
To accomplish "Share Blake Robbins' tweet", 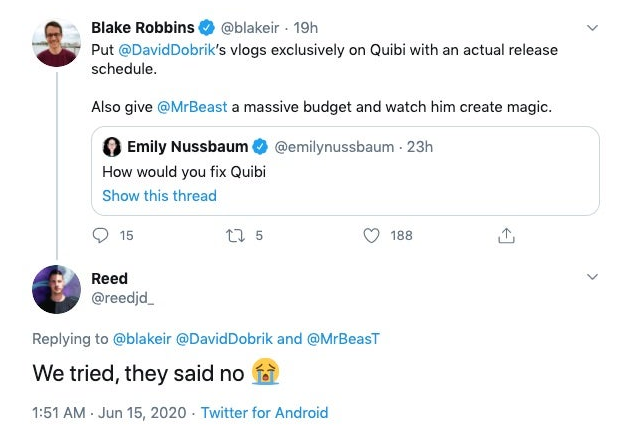I will coord(506,236).
